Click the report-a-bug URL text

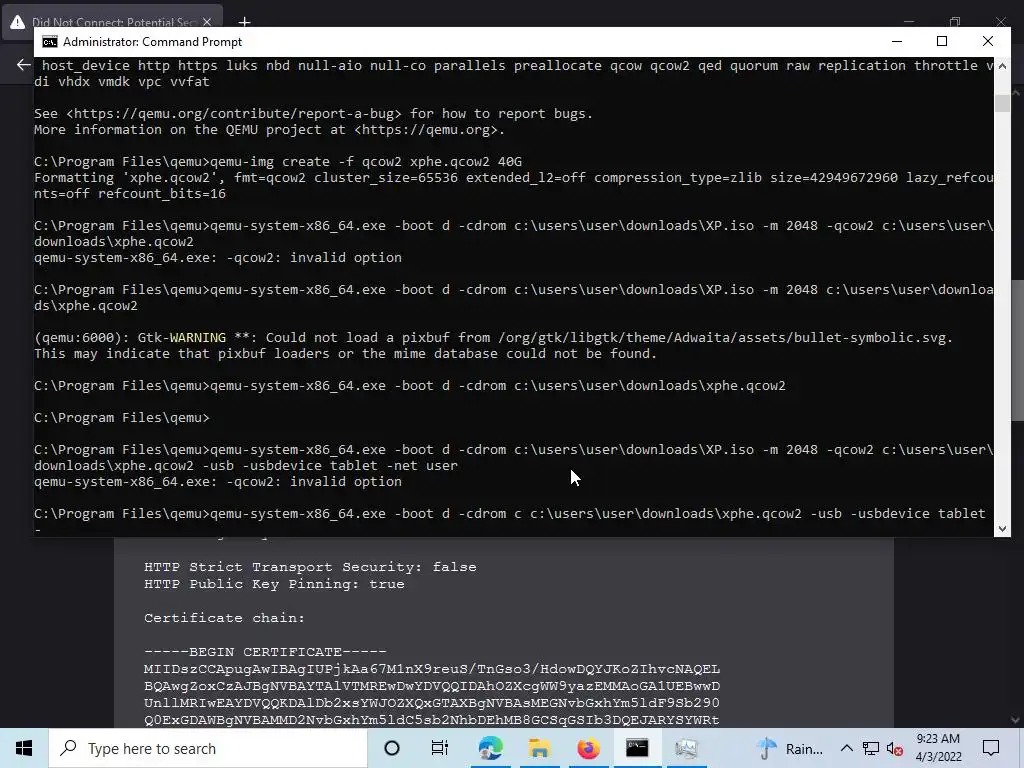click(x=234, y=114)
